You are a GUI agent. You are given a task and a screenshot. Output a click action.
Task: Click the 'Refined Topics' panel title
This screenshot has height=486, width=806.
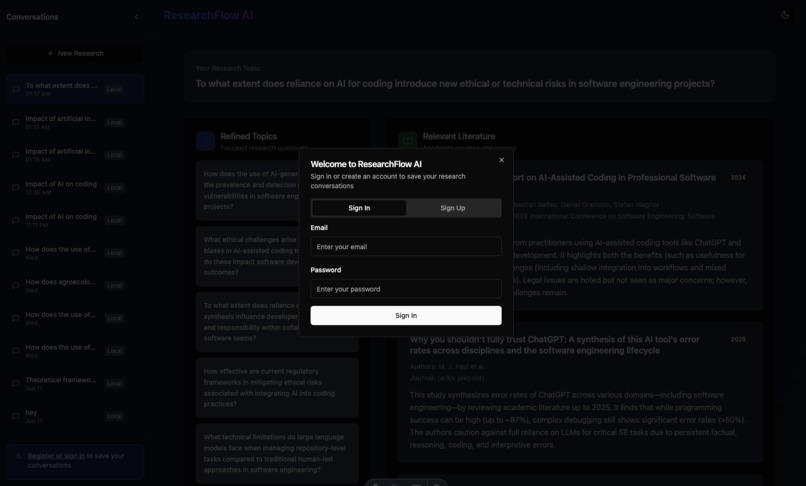[248, 136]
